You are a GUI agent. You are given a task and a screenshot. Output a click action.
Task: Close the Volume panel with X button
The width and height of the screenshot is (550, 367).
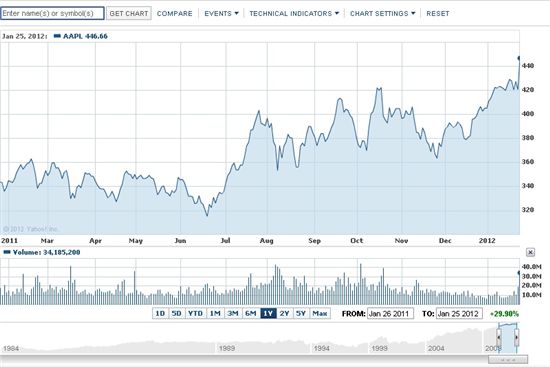[530, 252]
